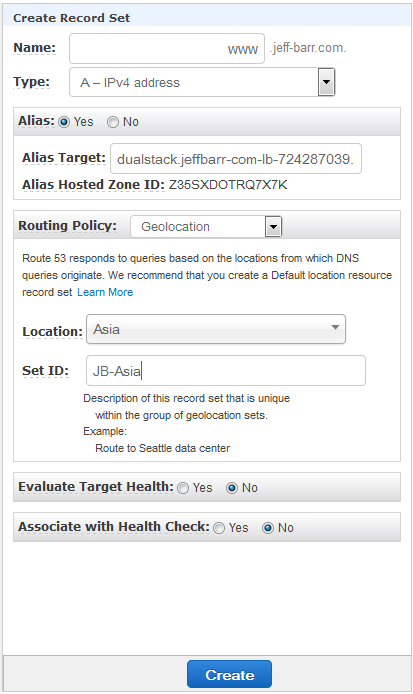
Task: Click the Alias Hosted Zone ID label
Action: (93, 185)
